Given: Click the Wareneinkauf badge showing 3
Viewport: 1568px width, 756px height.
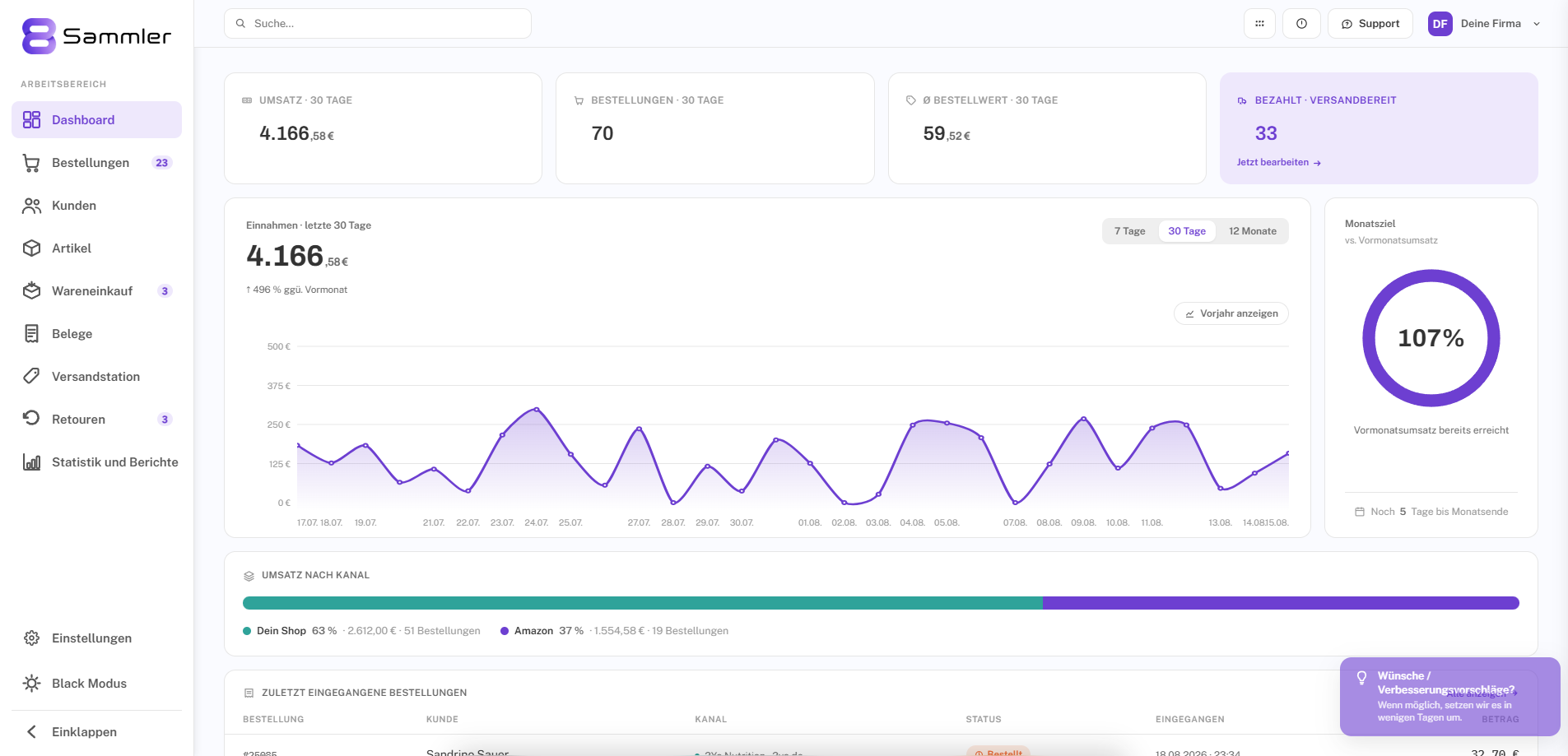Looking at the screenshot, I should point(165,291).
